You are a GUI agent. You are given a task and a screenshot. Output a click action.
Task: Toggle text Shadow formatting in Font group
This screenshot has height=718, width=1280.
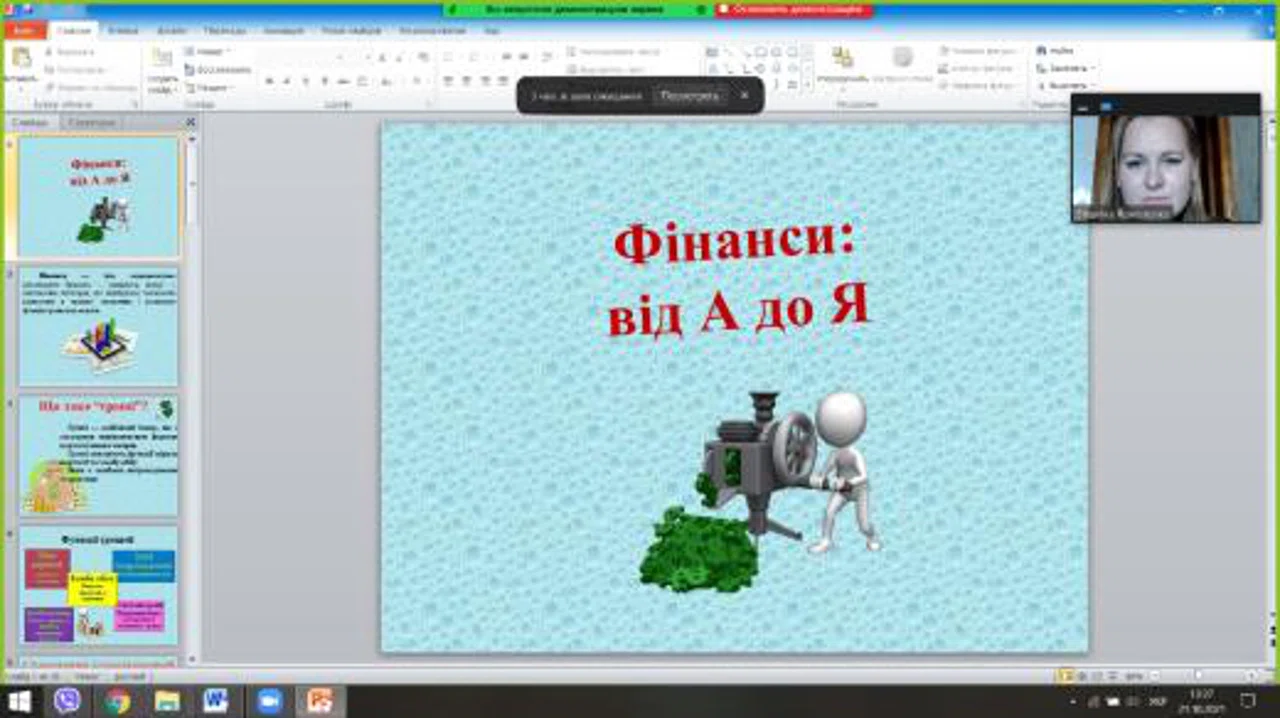click(x=324, y=81)
